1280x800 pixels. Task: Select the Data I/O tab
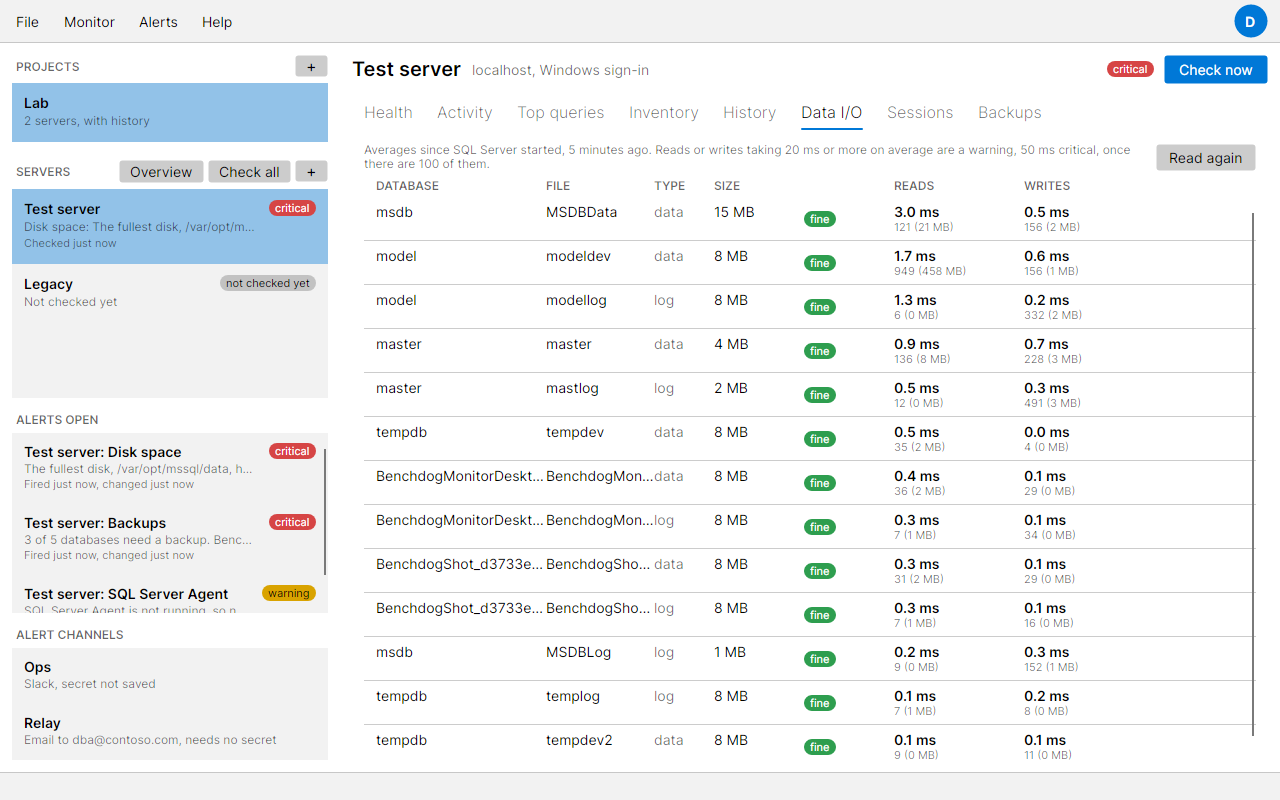tap(832, 112)
